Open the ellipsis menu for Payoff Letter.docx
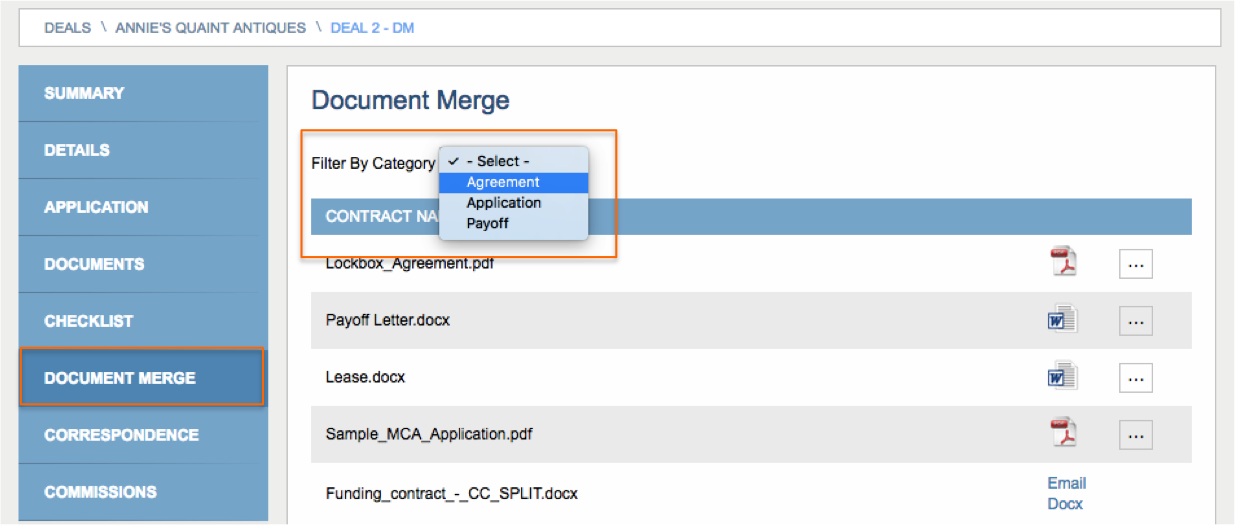Screen dimensions: 1235x525 (x=1135, y=321)
